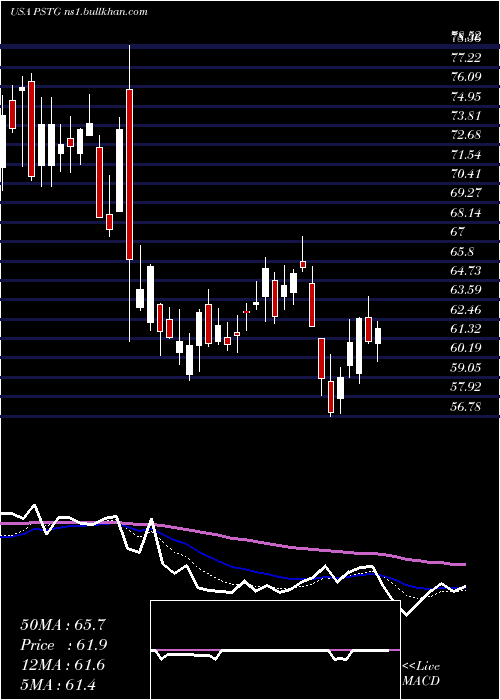
Task: Click the '5MA : 61.4' legend value
Action: (x=58, y=685)
